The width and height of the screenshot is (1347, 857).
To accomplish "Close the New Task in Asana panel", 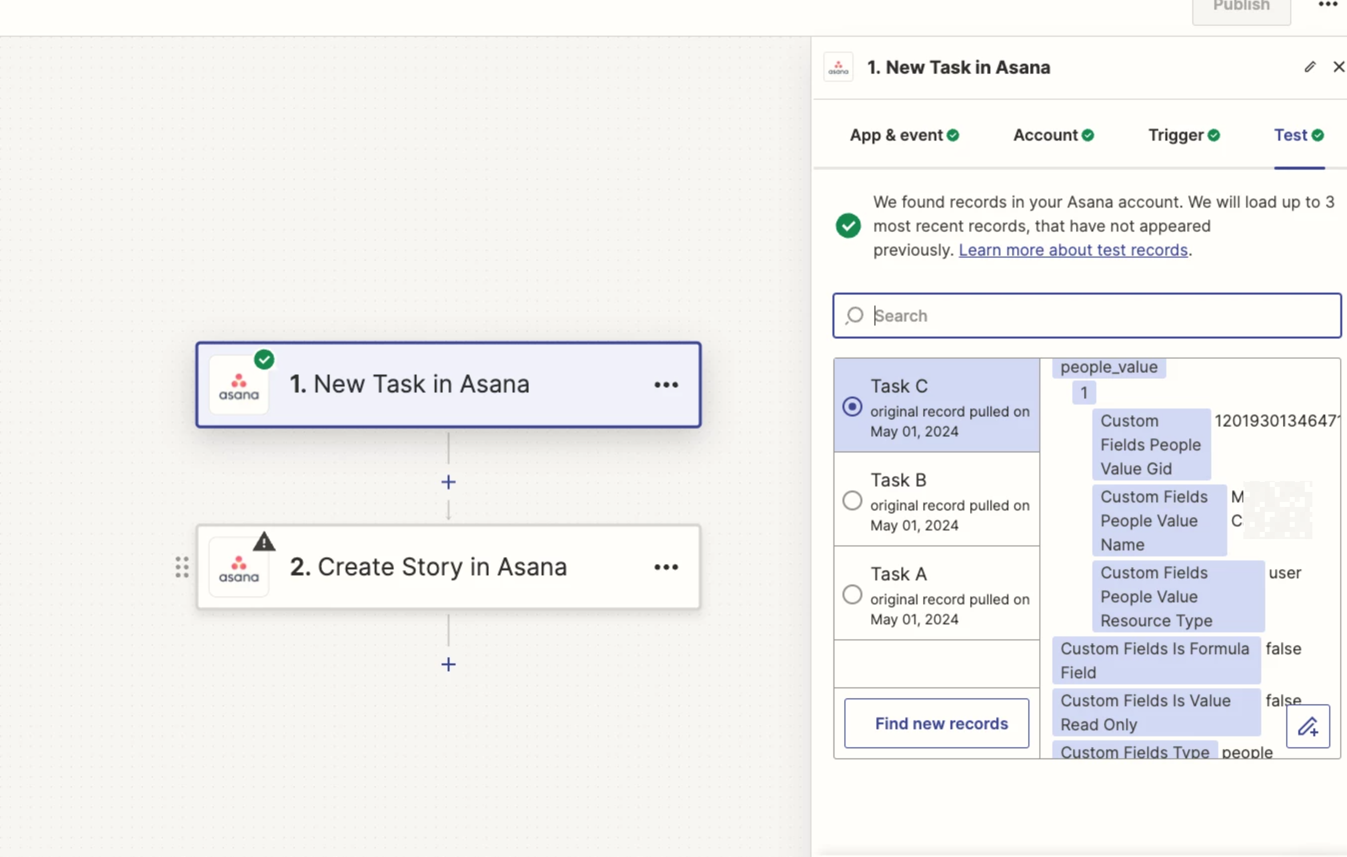I will tap(1338, 67).
